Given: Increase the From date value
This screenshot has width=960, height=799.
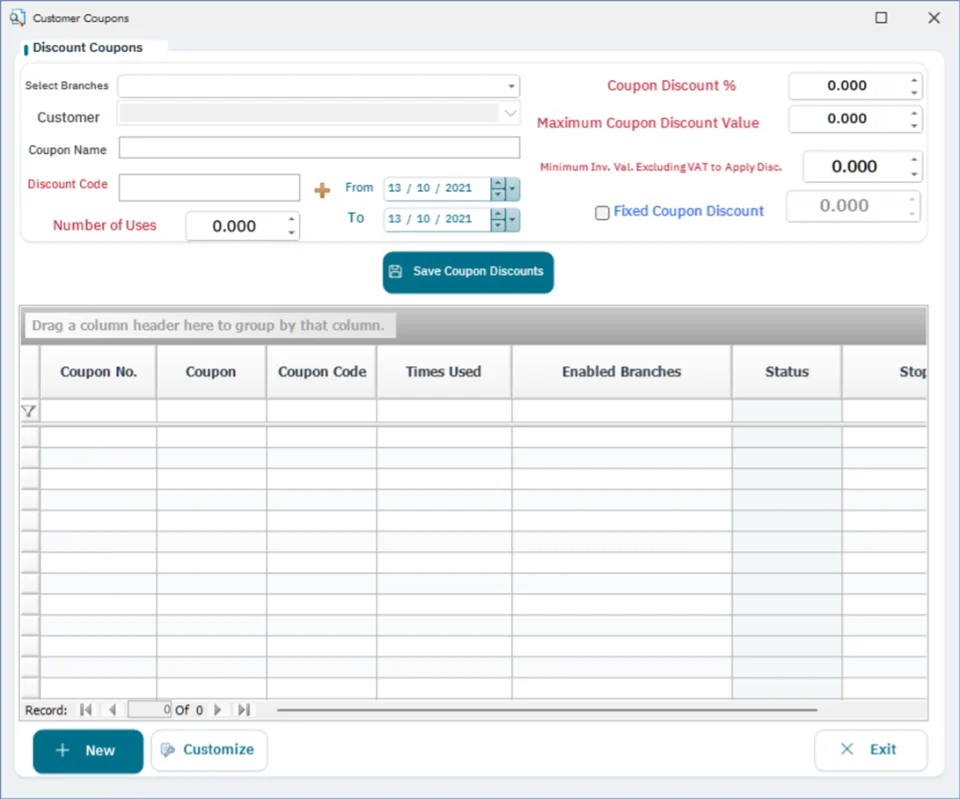Looking at the screenshot, I should pos(498,184).
